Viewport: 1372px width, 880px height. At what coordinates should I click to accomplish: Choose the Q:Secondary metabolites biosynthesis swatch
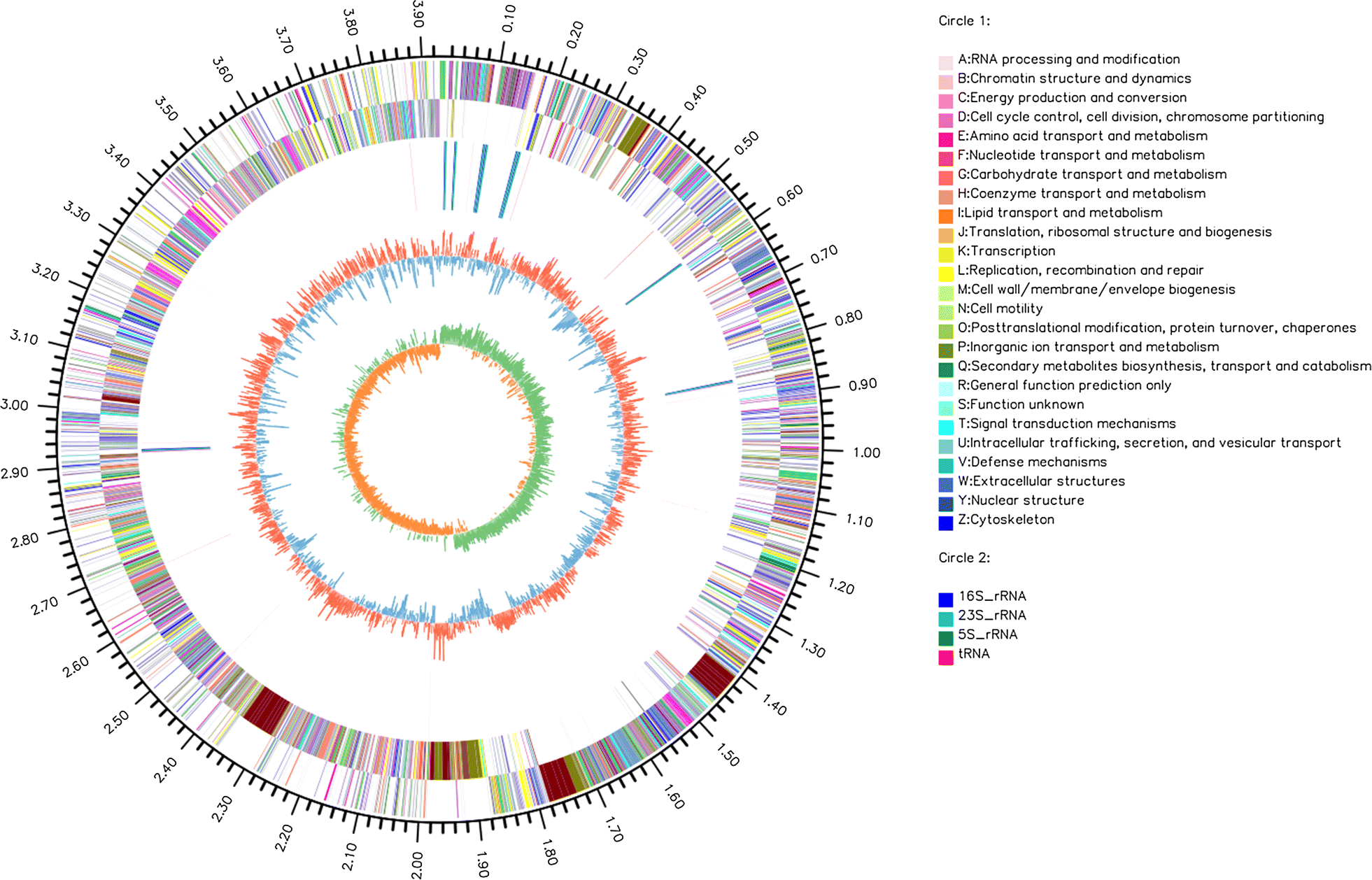tap(945, 369)
